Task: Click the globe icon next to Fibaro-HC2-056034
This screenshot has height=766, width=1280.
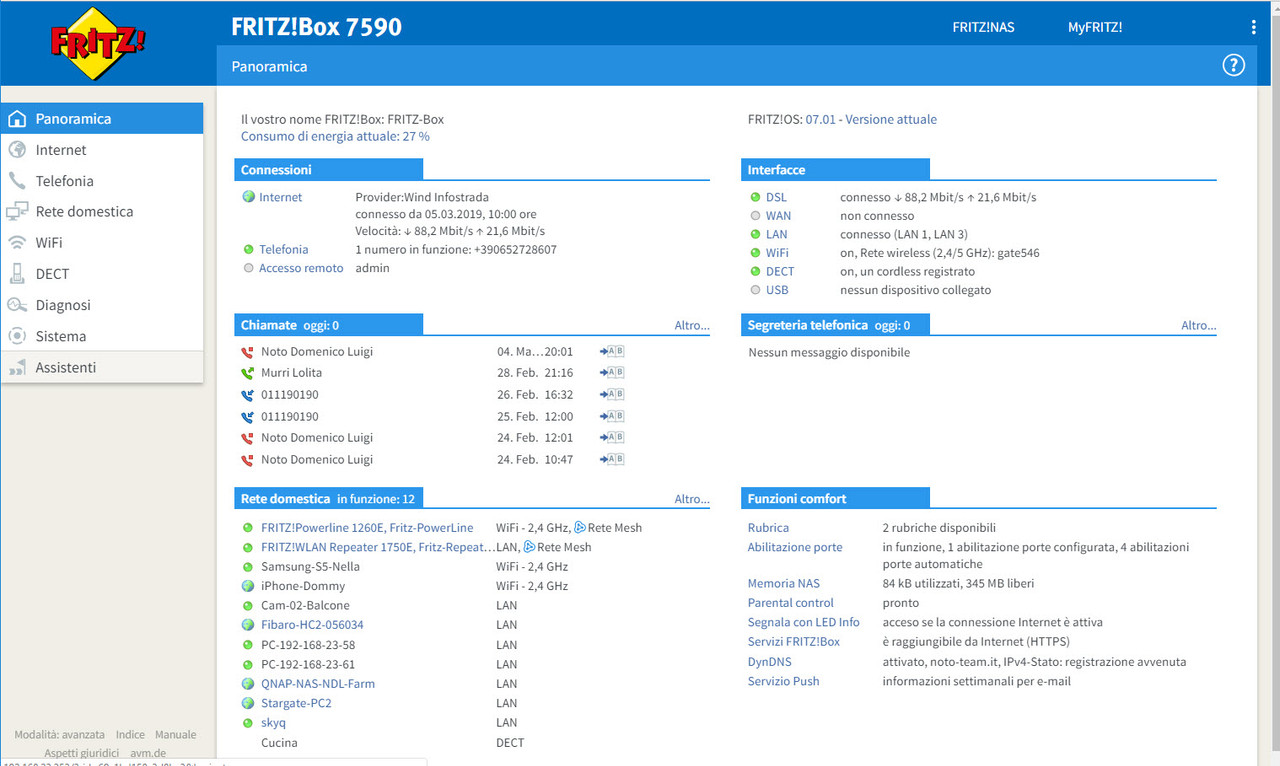Action: click(x=248, y=625)
